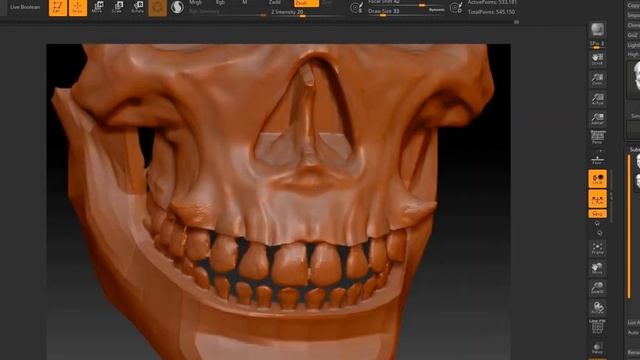Click the orange Qvz rotation axis button
The image size is (640, 360).
tap(598, 213)
